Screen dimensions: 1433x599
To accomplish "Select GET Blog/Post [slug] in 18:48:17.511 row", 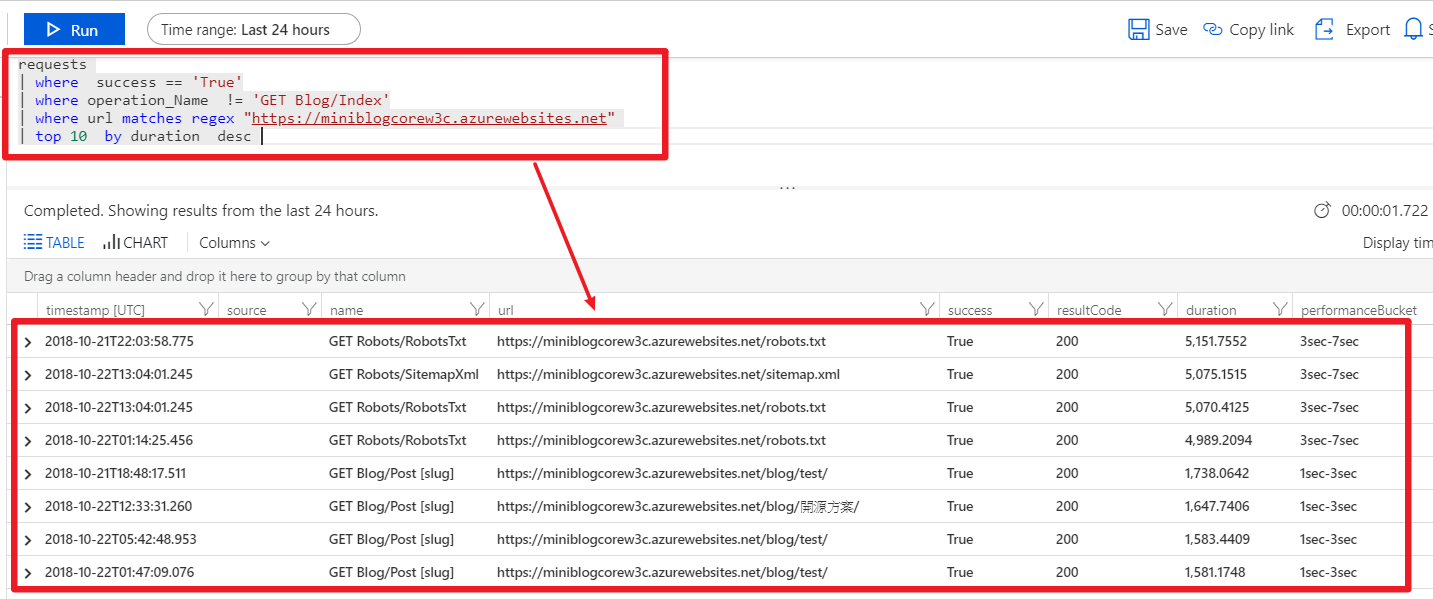I will tap(391, 473).
